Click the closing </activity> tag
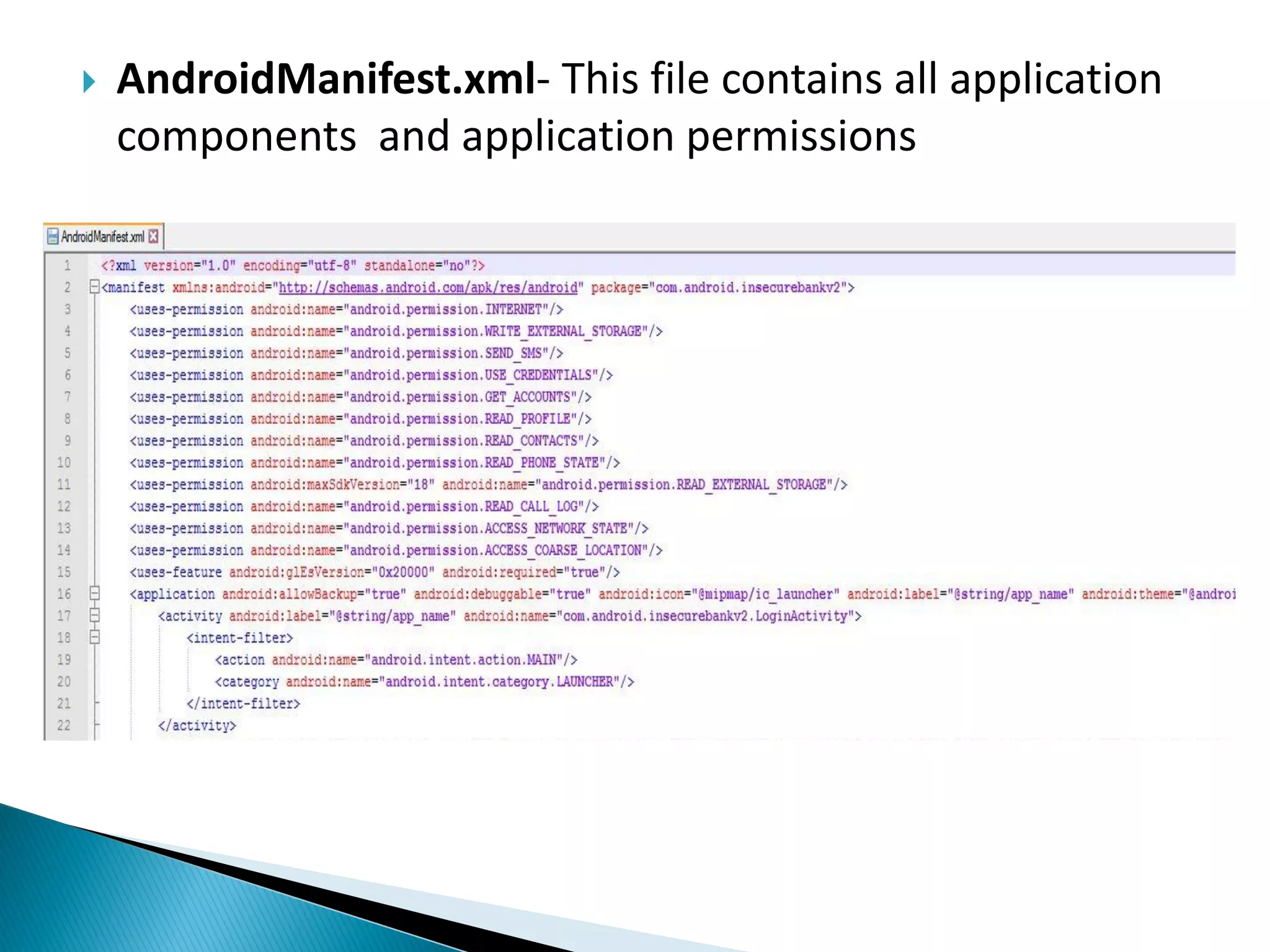This screenshot has width=1270, height=952. pyautogui.click(x=197, y=726)
